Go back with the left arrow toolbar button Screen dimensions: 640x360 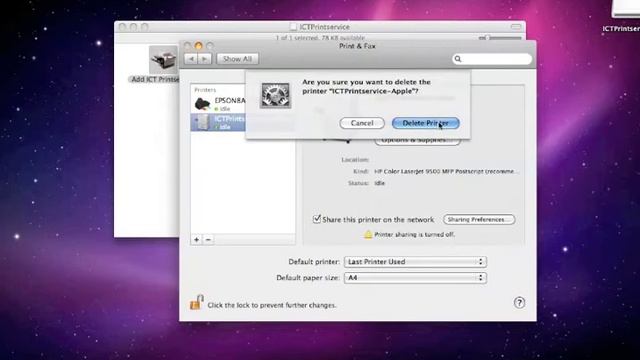click(x=191, y=59)
